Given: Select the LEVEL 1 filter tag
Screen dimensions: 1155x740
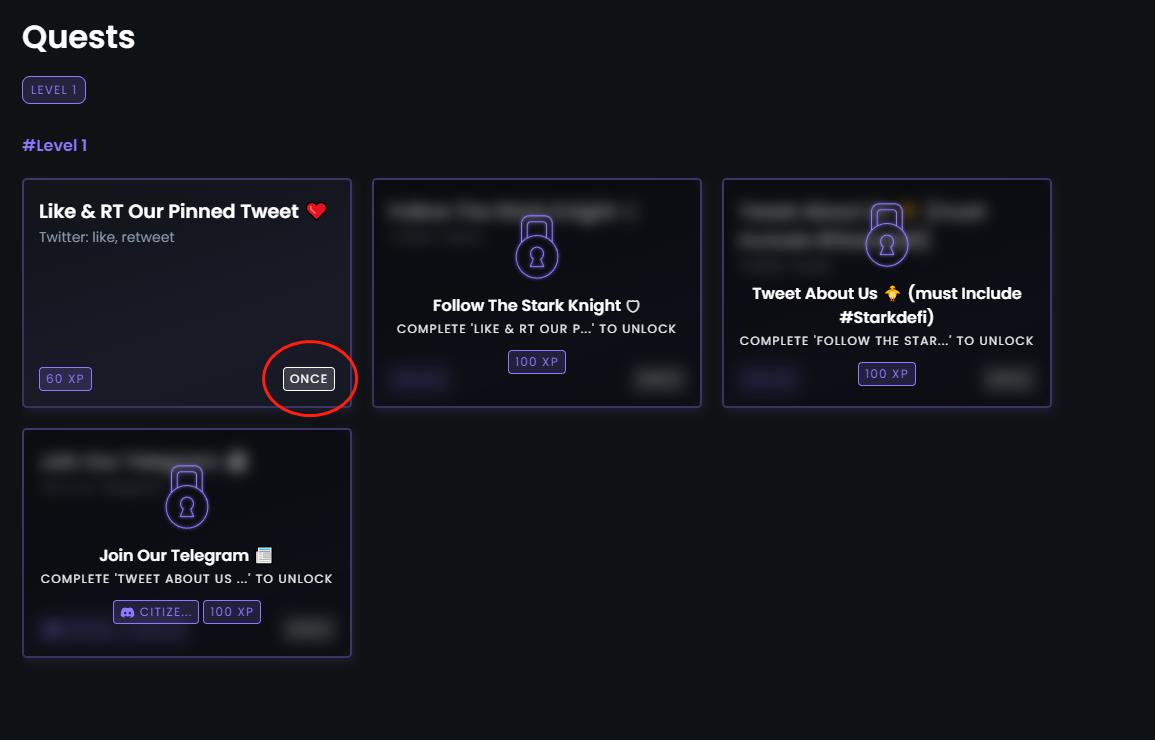Looking at the screenshot, I should [x=54, y=90].
